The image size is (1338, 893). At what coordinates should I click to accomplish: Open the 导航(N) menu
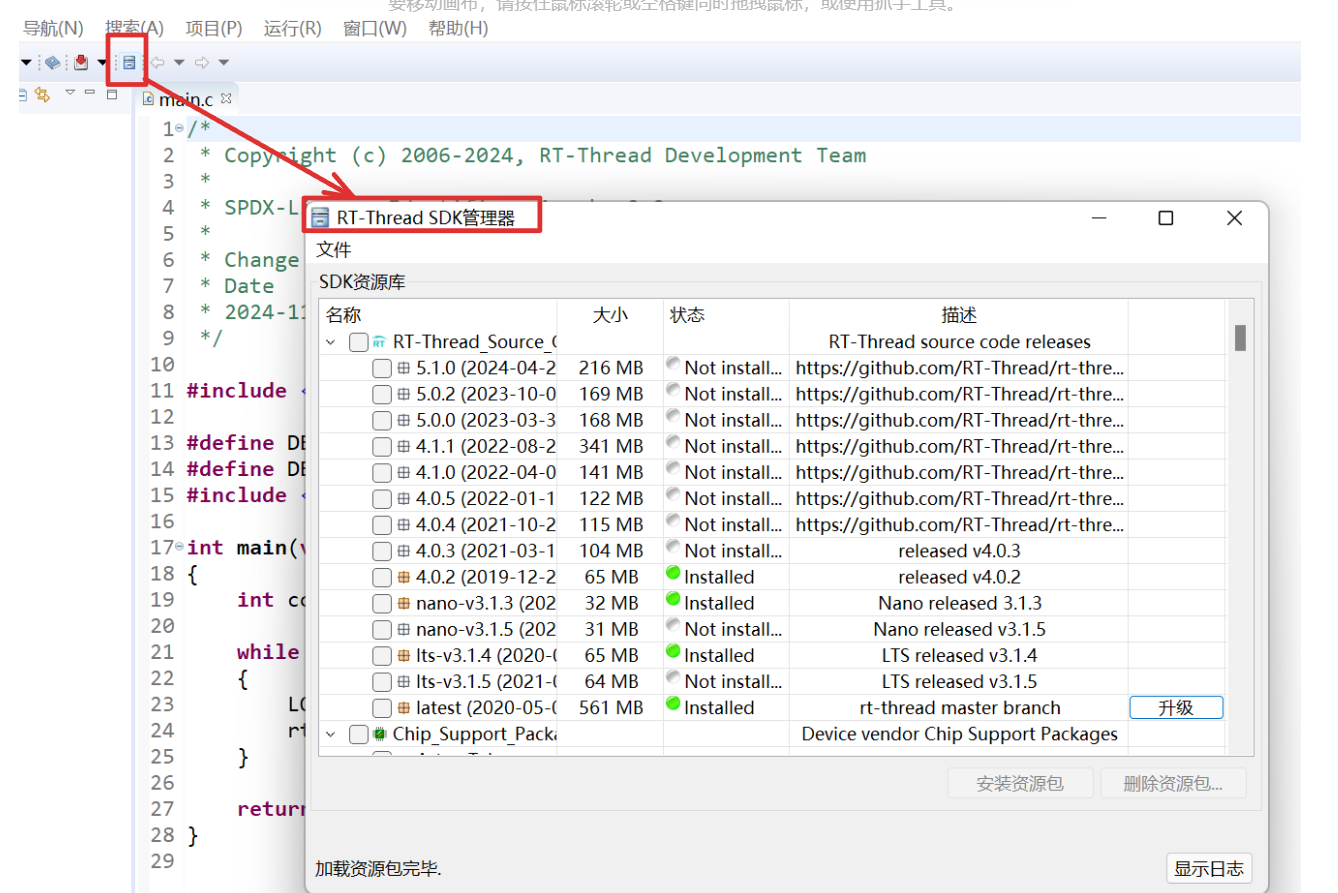coord(53,28)
